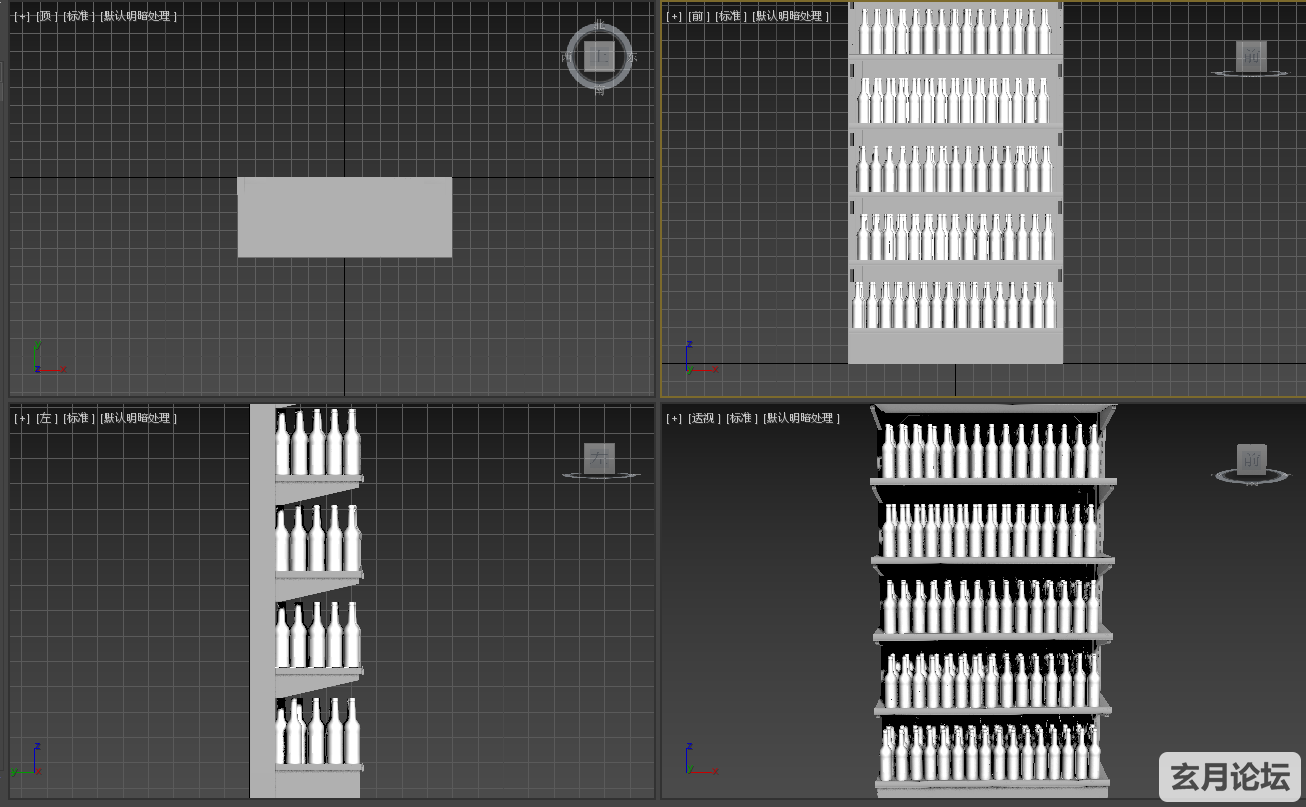Select the gray box object in Top viewport

tap(344, 217)
